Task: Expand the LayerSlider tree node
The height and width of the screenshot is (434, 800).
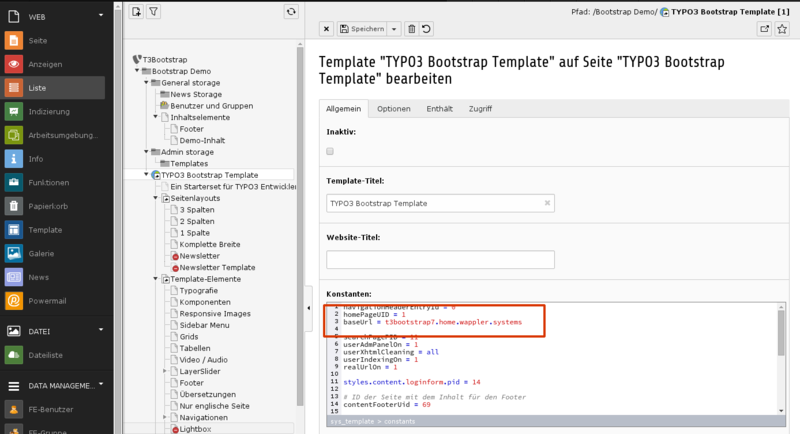Action: coord(165,371)
